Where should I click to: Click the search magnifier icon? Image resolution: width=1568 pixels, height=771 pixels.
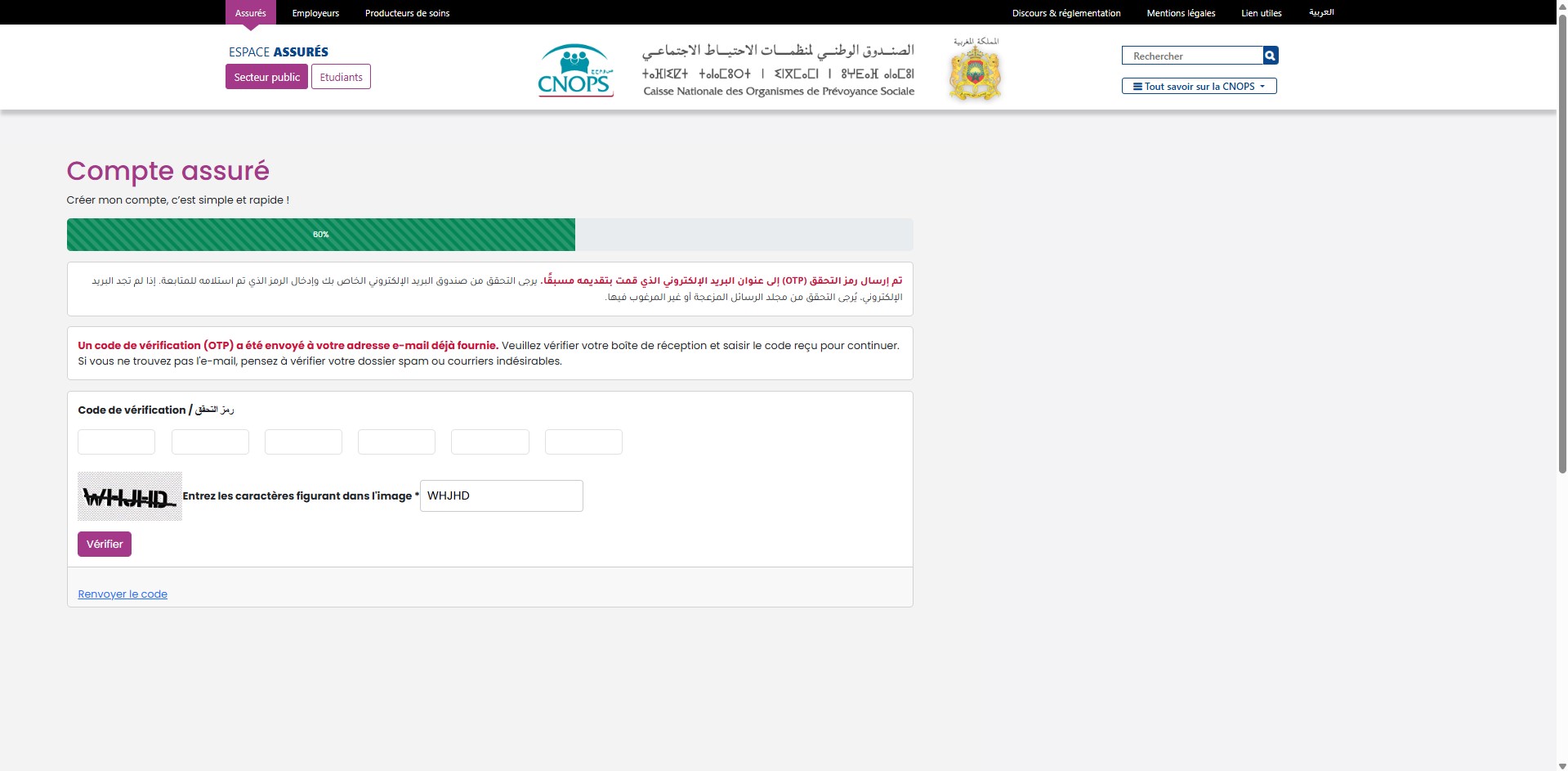pyautogui.click(x=1270, y=56)
